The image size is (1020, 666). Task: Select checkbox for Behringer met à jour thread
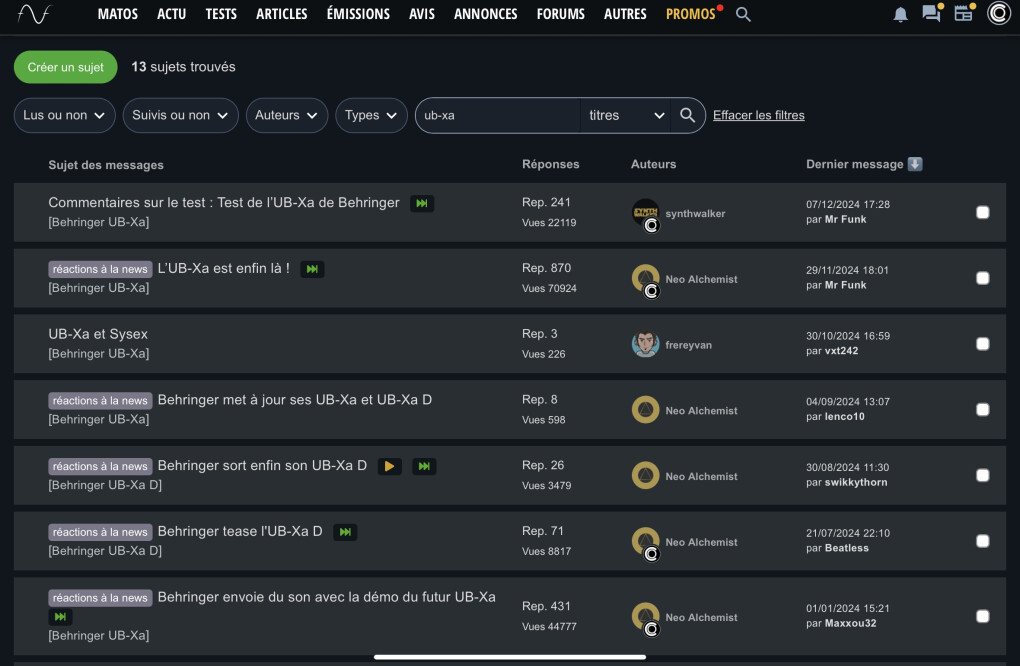[982, 410]
